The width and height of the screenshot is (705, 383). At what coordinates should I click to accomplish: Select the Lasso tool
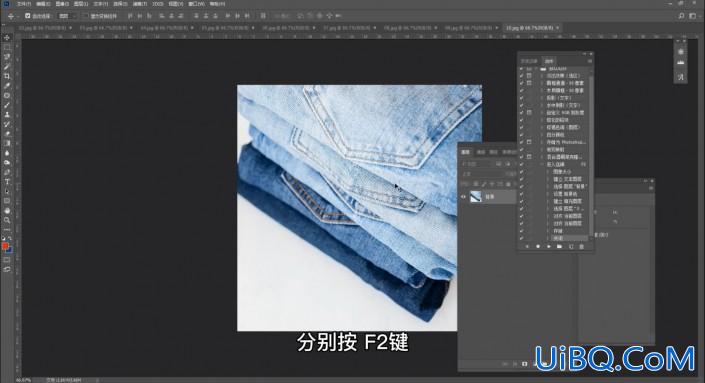(7, 57)
